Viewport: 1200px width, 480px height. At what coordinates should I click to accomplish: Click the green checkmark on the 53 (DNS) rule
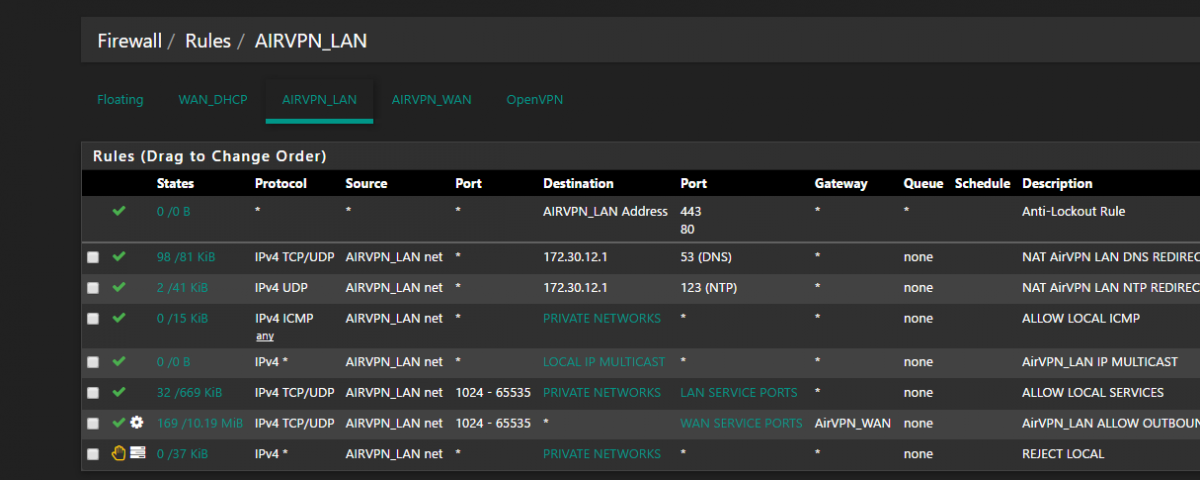(119, 257)
